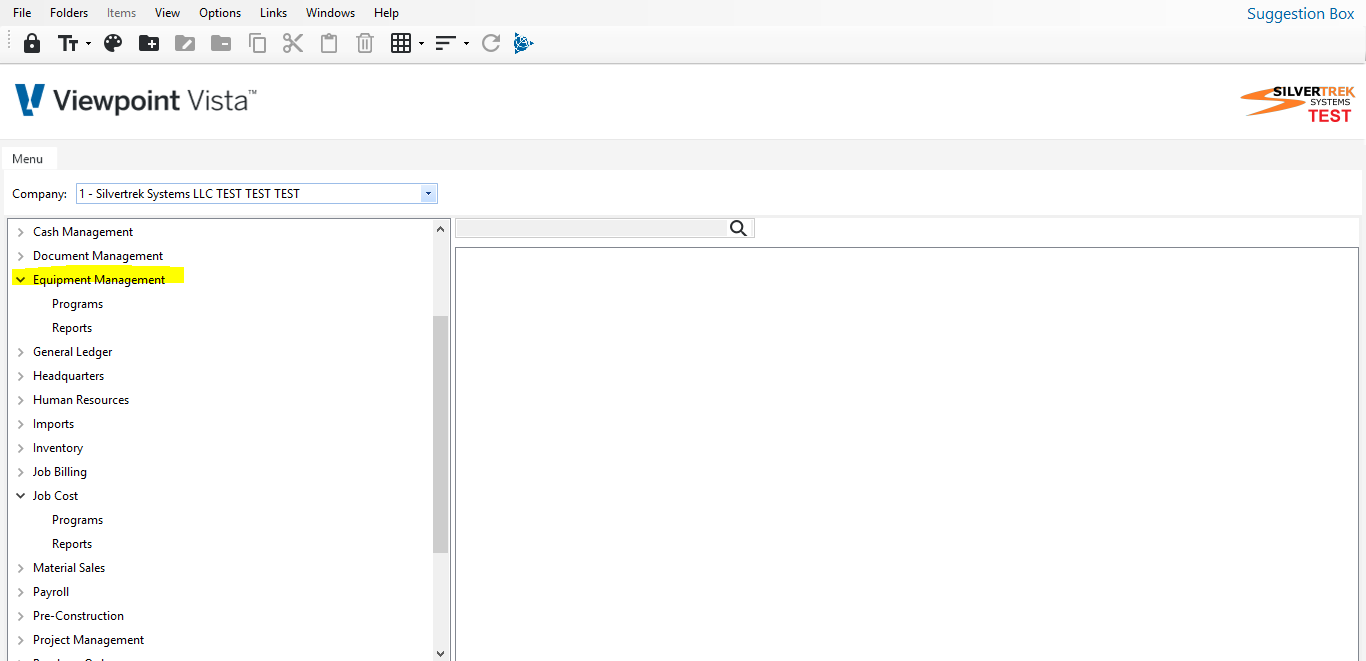Select the Job Cost label
Viewport: 1366px width, 661px height.
click(x=56, y=496)
